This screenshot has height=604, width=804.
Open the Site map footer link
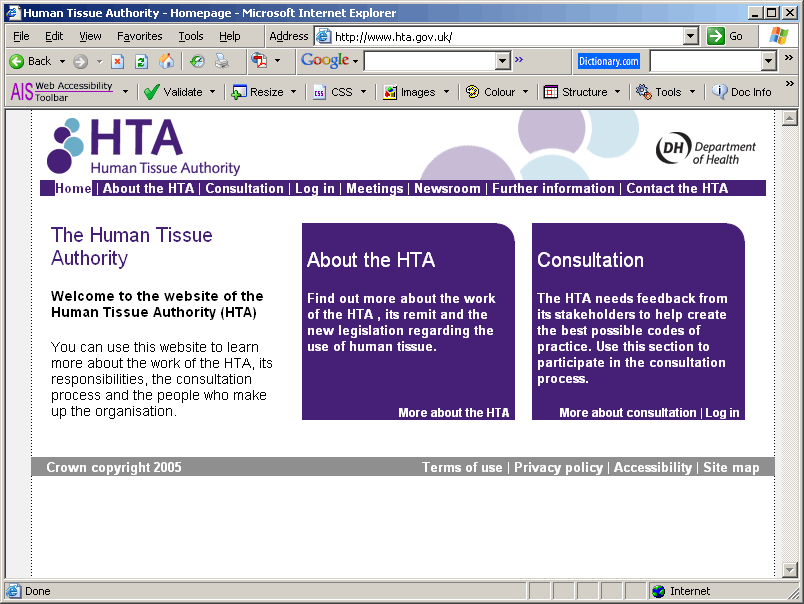point(731,467)
